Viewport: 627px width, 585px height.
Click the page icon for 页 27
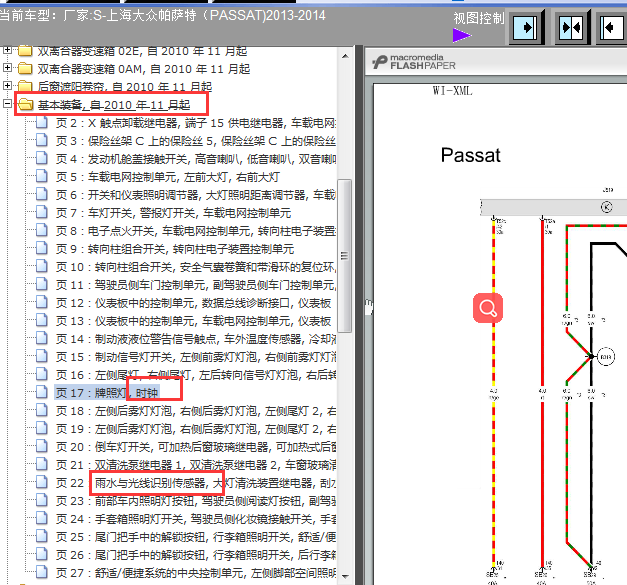click(x=42, y=572)
